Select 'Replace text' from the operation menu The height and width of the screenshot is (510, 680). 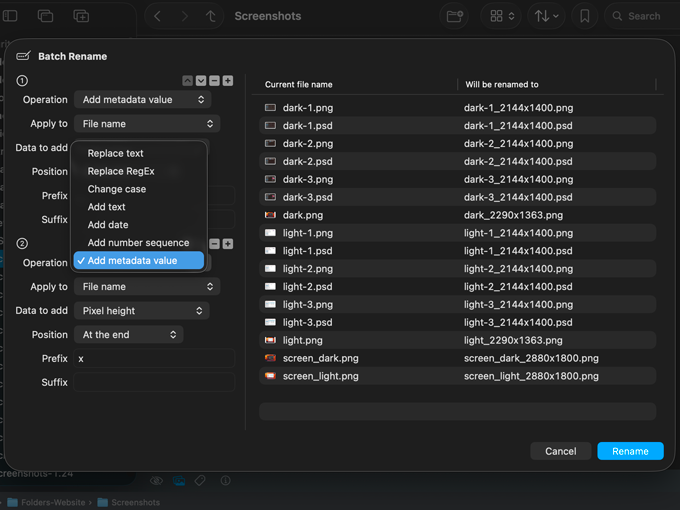click(116, 153)
